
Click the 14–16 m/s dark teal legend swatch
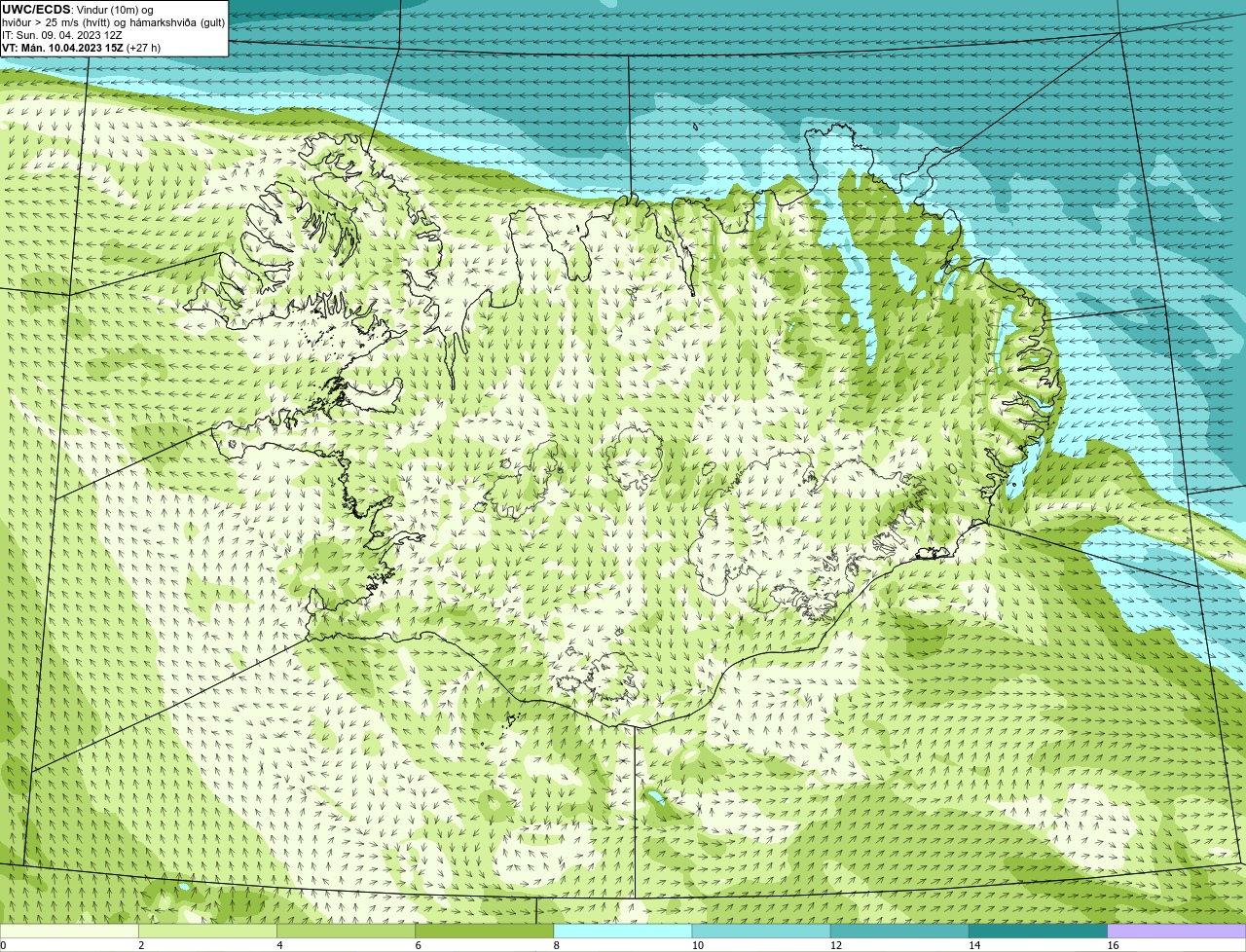(1039, 932)
